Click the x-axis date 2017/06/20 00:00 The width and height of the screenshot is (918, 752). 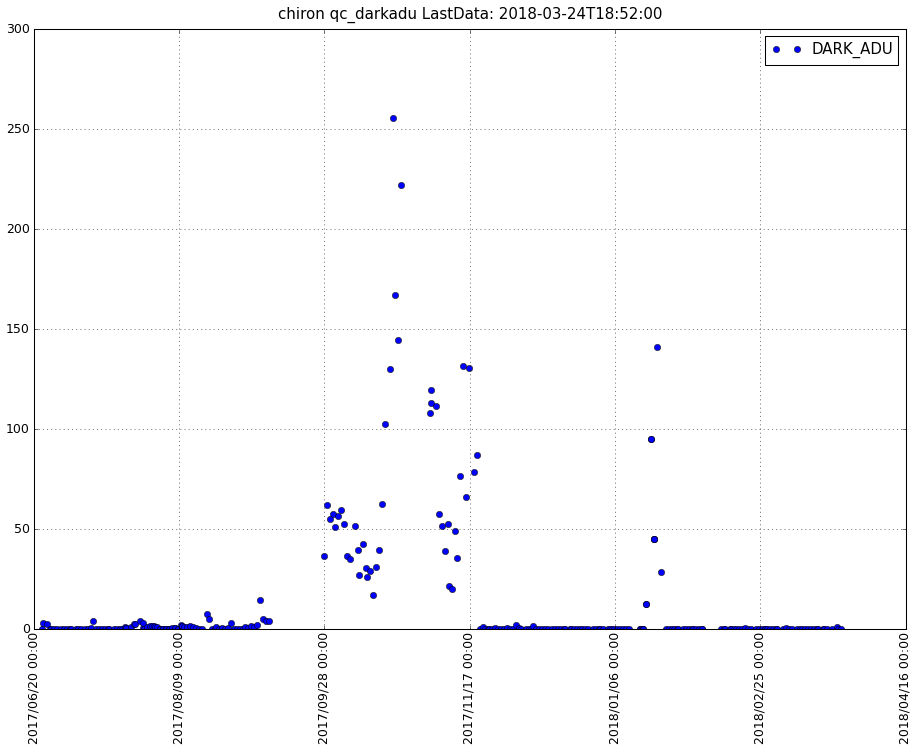click(x=33, y=689)
